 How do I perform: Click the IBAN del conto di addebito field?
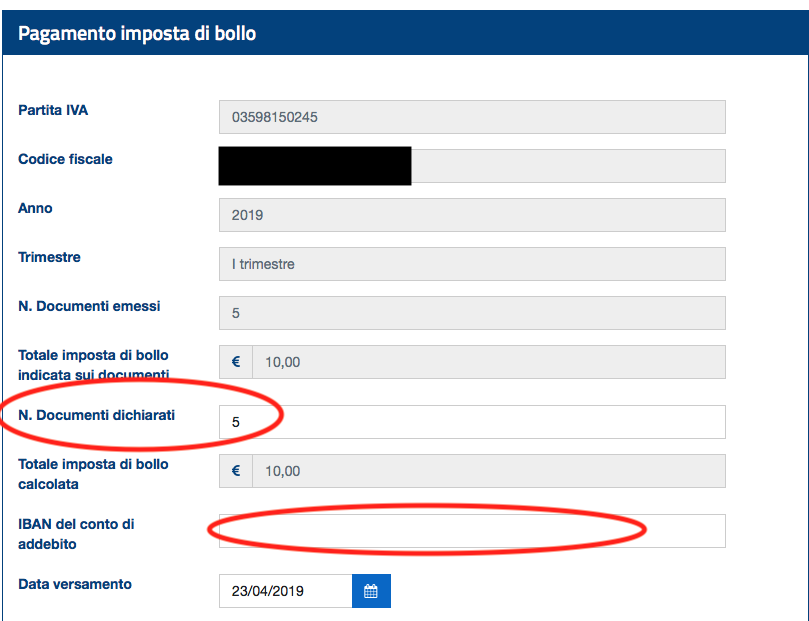(x=472, y=531)
